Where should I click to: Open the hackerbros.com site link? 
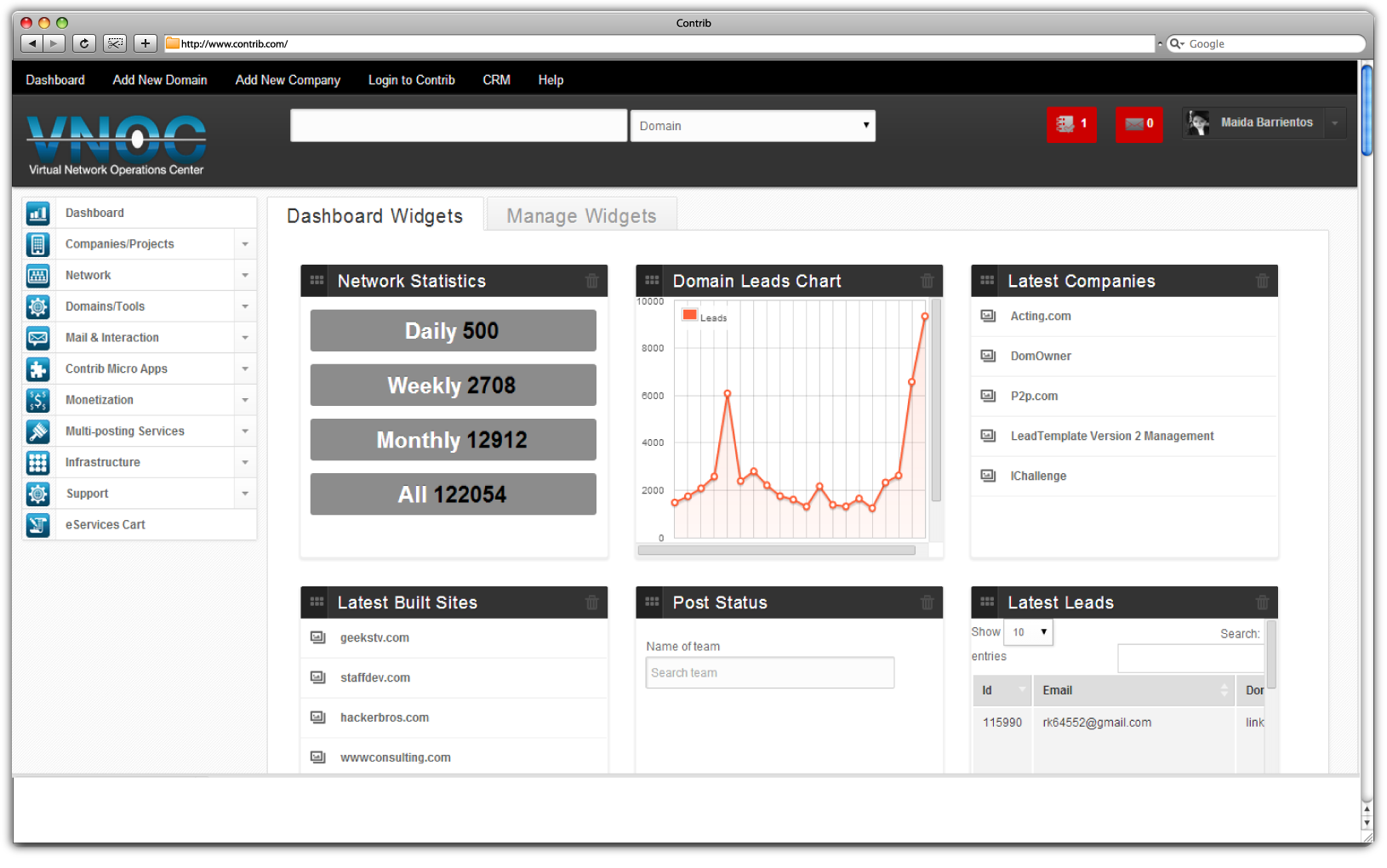[x=385, y=717]
